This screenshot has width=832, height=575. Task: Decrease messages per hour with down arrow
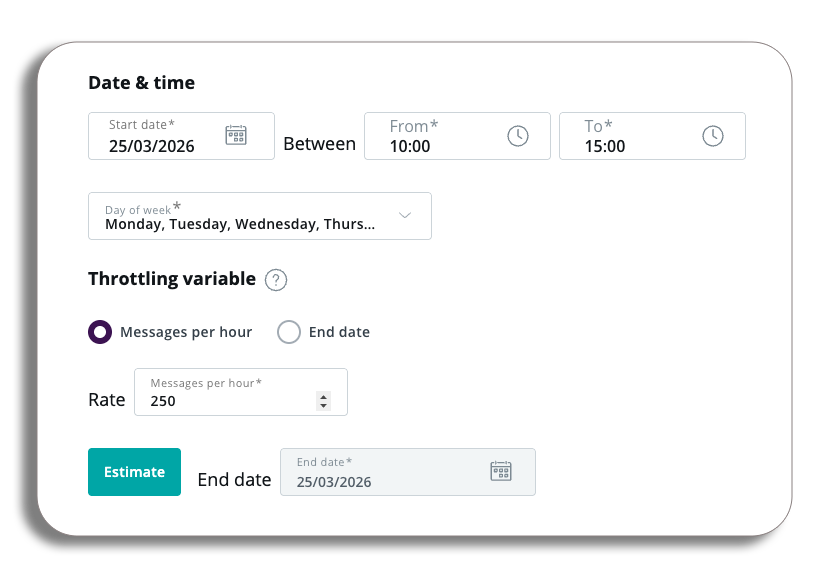tap(323, 405)
